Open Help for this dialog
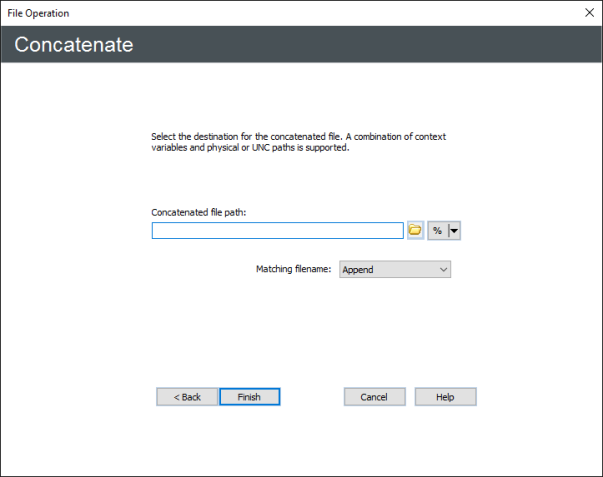This screenshot has height=477, width=603. 445,397
